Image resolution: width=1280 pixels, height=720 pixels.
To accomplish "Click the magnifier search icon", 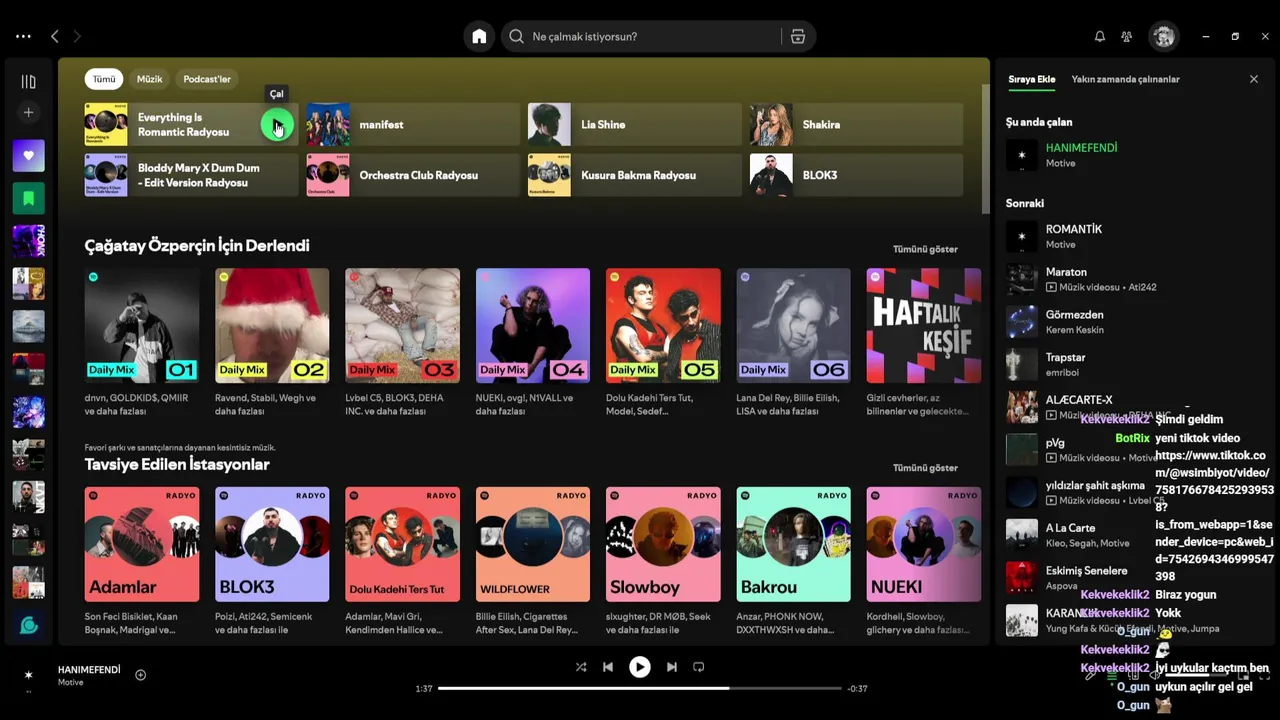I will coord(516,36).
